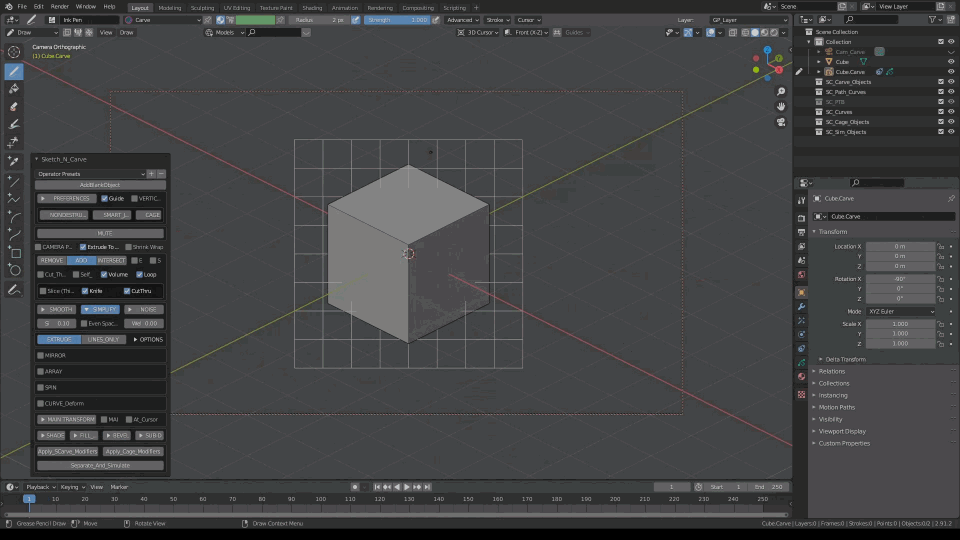
Task: Open the XYZ Euler rotation mode dropdown
Action: coord(900,311)
